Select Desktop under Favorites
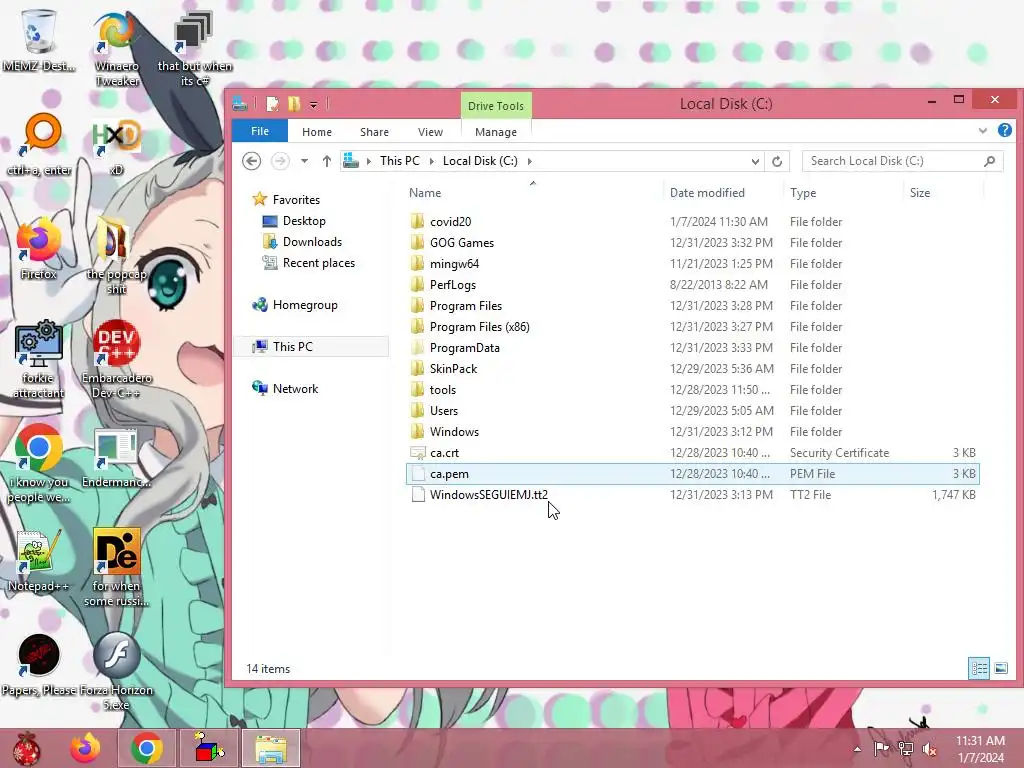This screenshot has width=1024, height=768. (304, 221)
